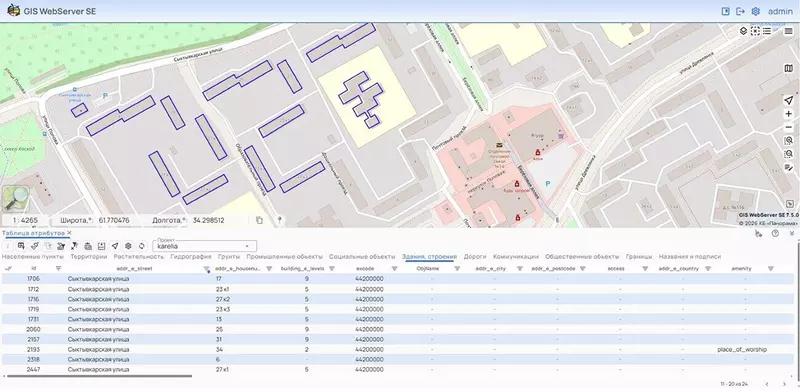Viewport: 800px width, 392px height.
Task: Collapse the attribute panel with double chevron
Action: tap(792, 233)
